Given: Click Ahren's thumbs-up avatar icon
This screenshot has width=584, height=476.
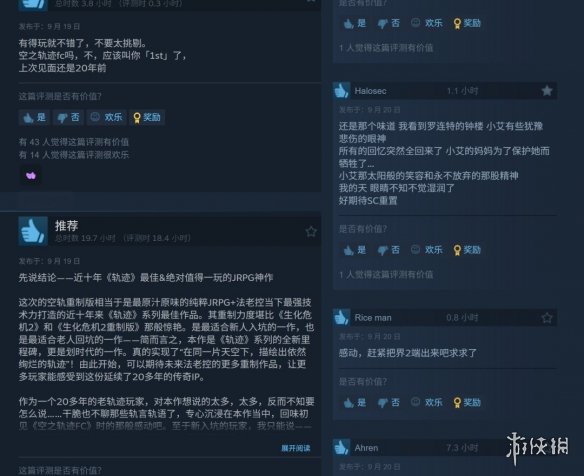Looking at the screenshot, I should 341,447.
